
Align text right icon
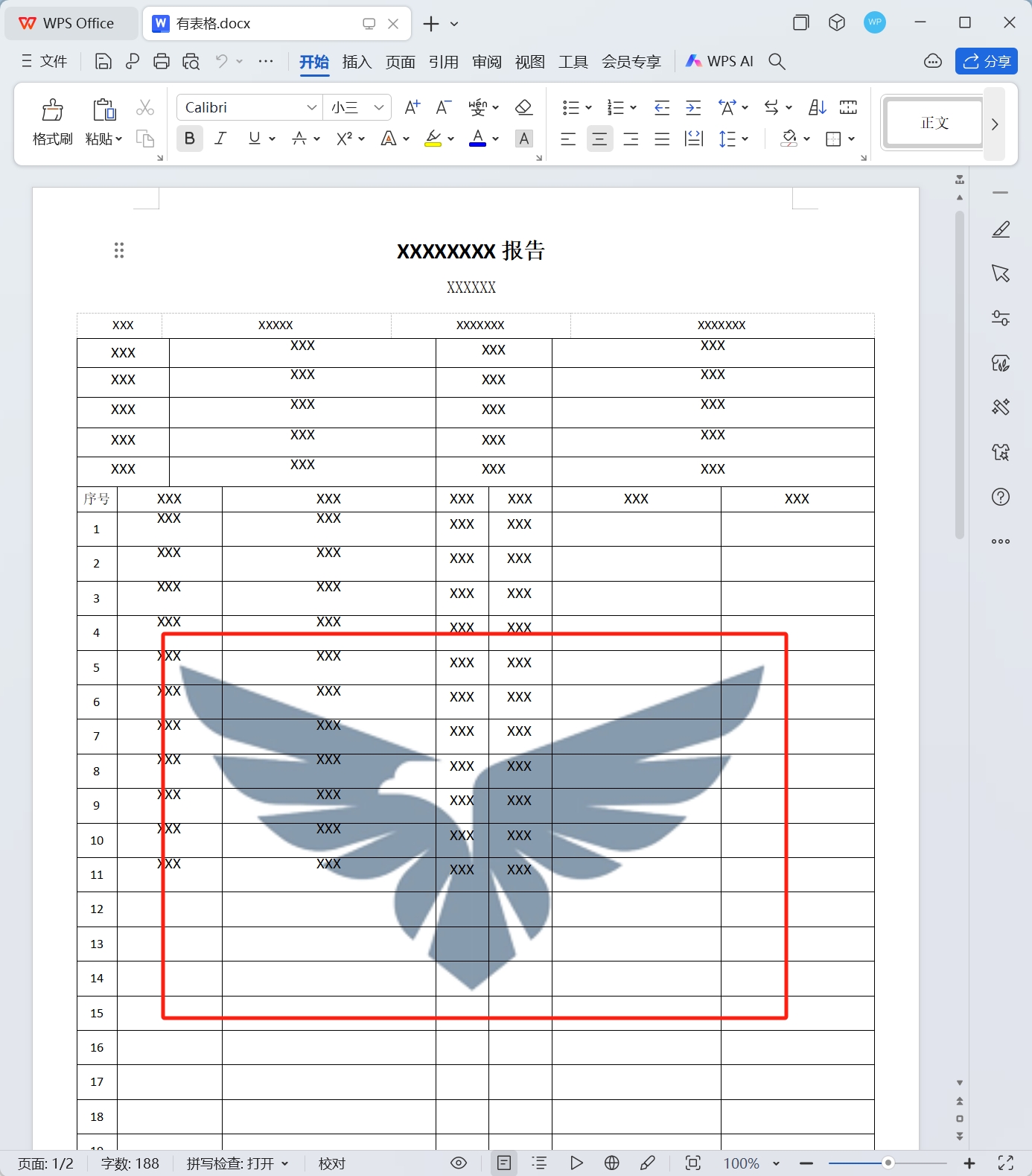click(x=631, y=139)
